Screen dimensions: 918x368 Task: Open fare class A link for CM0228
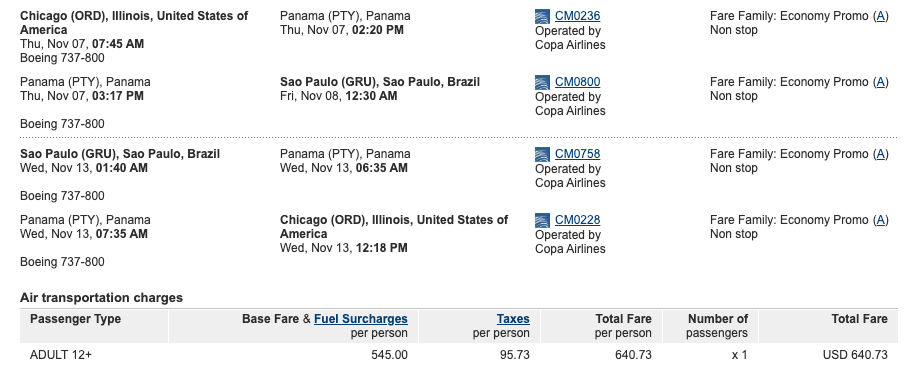pyautogui.click(x=880, y=220)
